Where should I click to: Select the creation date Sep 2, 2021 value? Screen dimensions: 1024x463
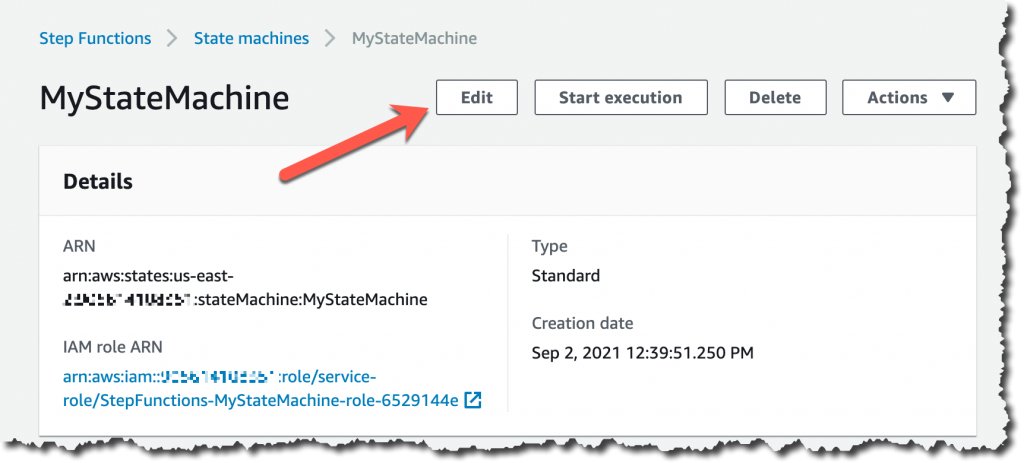[643, 353]
